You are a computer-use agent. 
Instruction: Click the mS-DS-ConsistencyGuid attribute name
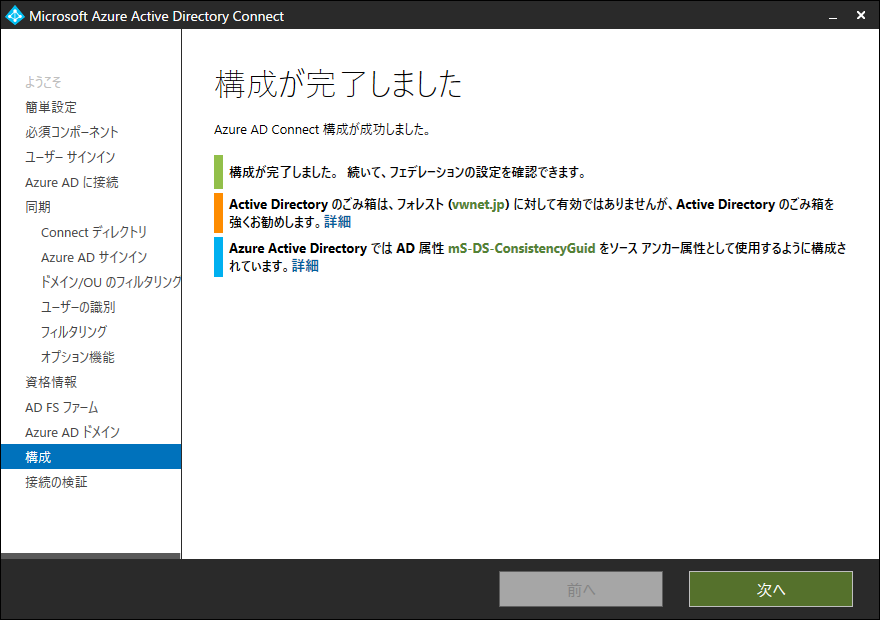(x=521, y=249)
